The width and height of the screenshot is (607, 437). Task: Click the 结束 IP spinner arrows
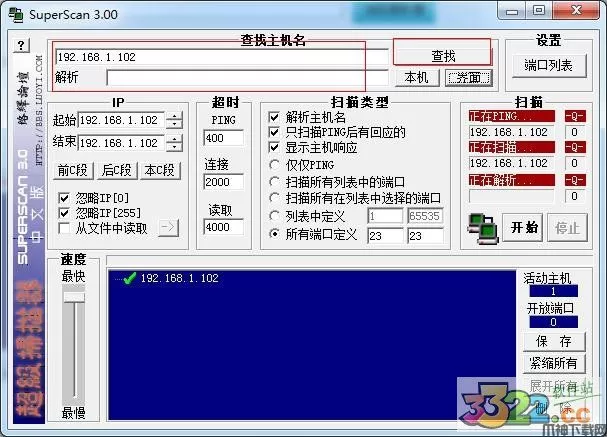click(174, 143)
